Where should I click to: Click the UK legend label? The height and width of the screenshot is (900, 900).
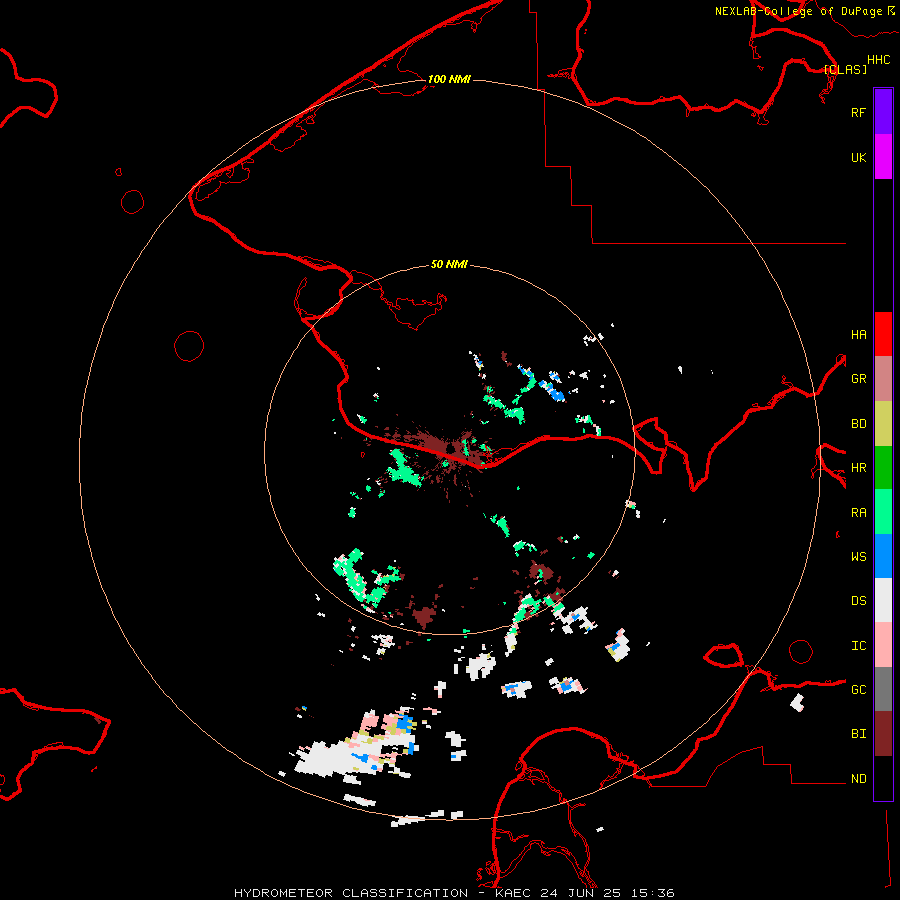[858, 157]
